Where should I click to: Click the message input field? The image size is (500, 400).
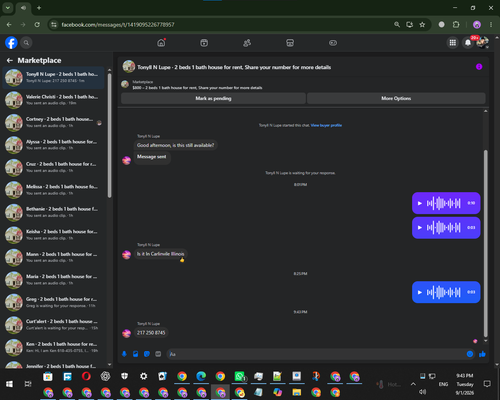tap(317, 354)
